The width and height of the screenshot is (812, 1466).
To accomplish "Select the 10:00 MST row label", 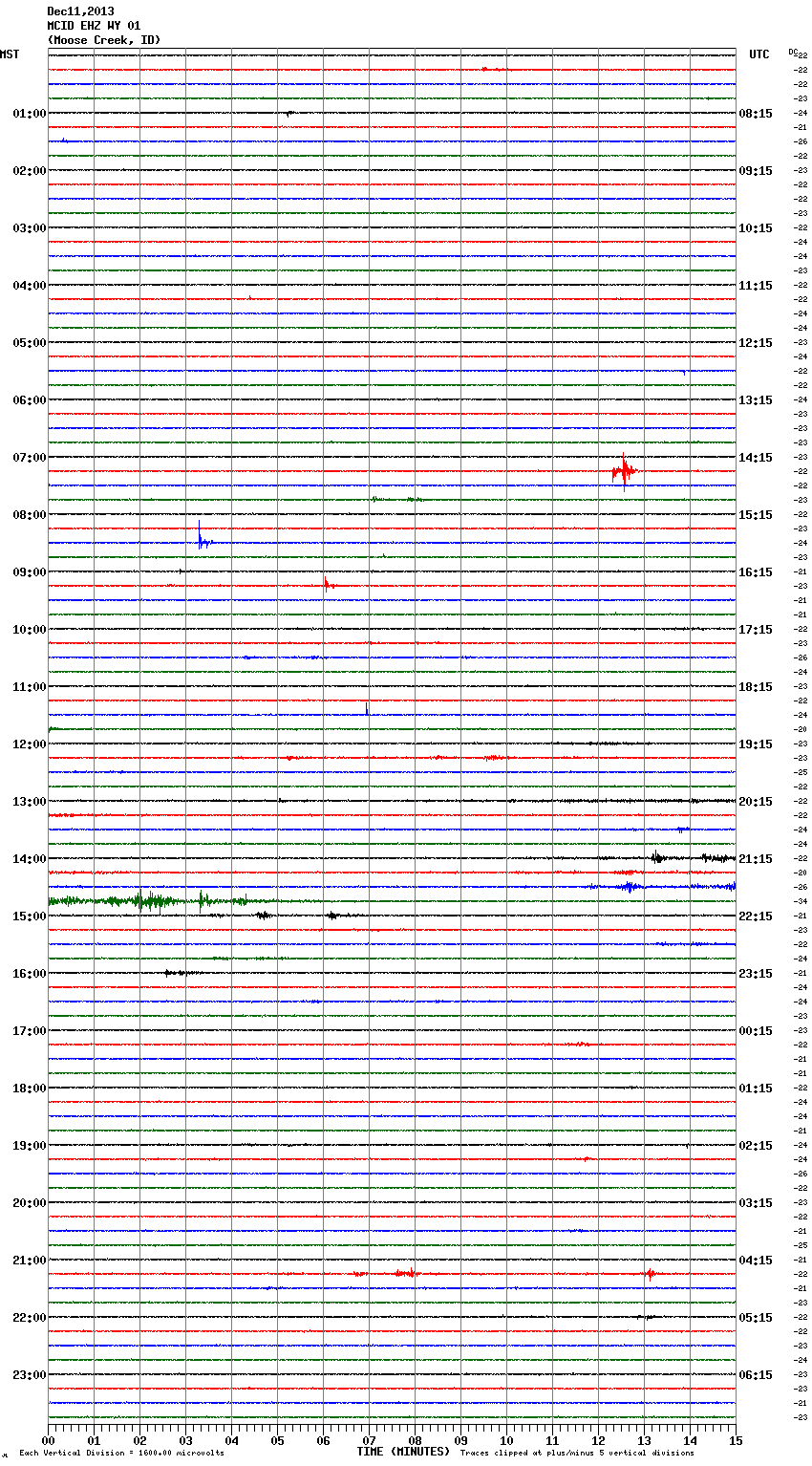I will (x=29, y=630).
